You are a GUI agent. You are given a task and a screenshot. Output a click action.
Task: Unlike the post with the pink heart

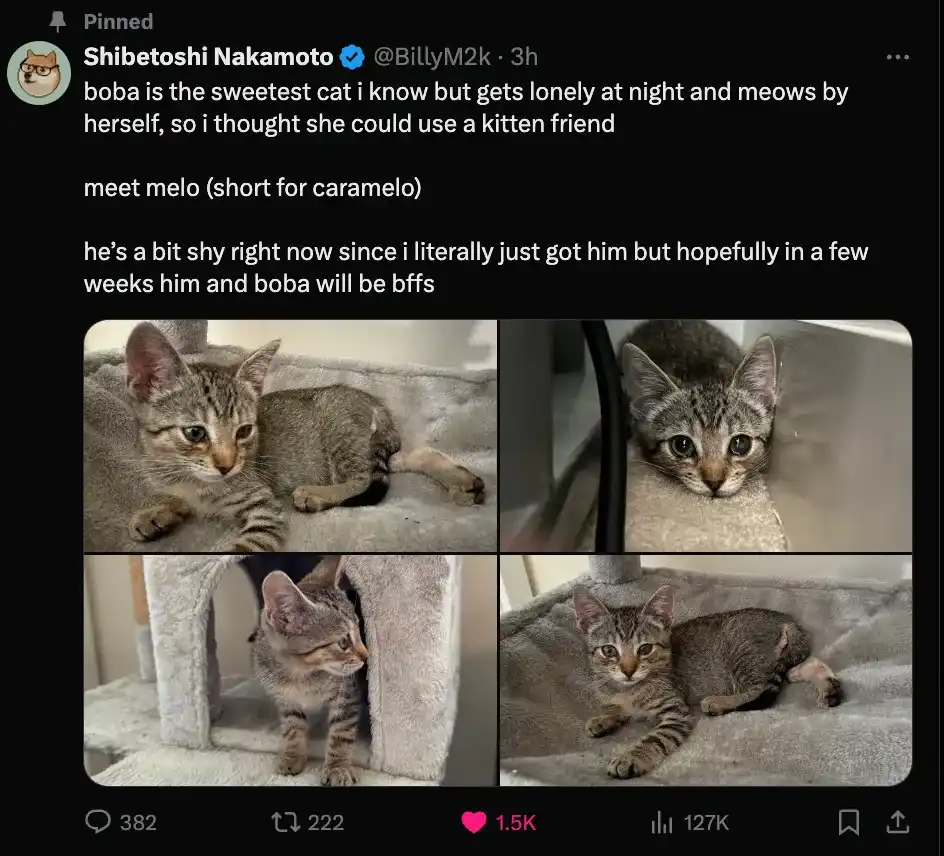pyautogui.click(x=474, y=822)
